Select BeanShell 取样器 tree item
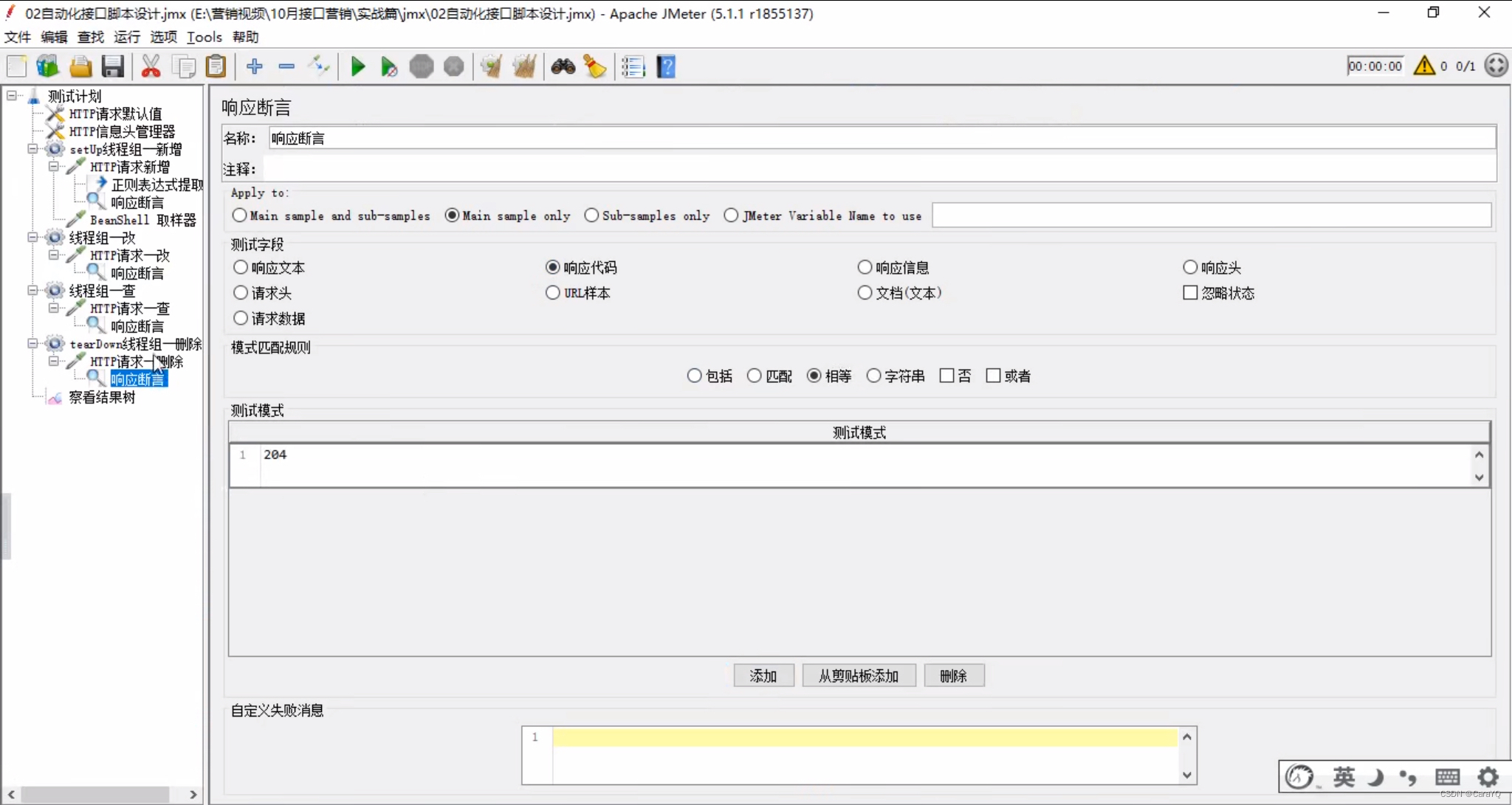This screenshot has width=1512, height=805. pos(143,220)
